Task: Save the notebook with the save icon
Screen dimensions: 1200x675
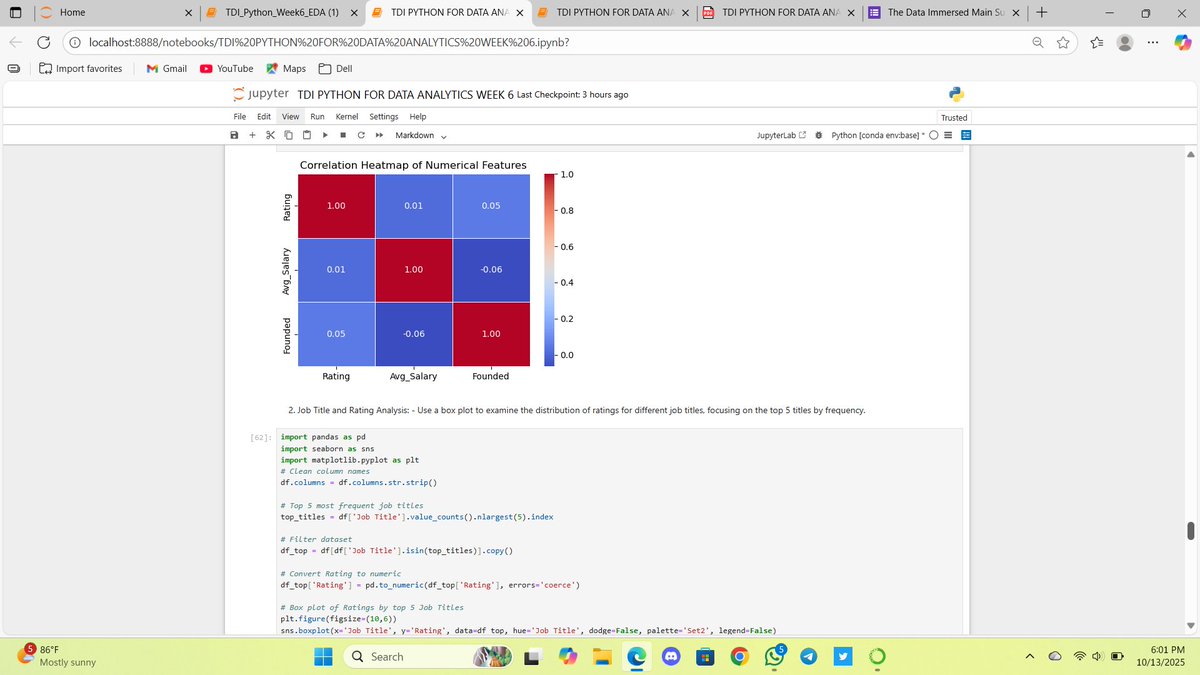Action: pos(234,135)
